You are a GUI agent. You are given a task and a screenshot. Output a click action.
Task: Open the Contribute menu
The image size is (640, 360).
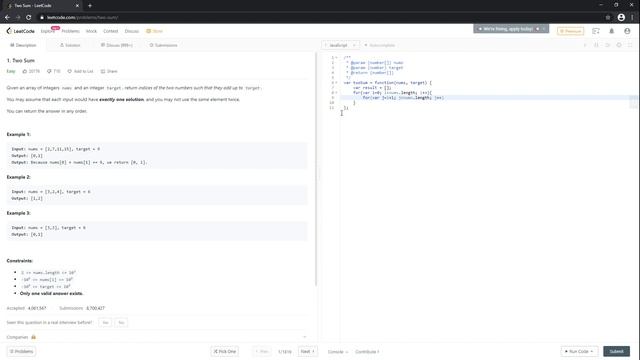tap(367, 352)
